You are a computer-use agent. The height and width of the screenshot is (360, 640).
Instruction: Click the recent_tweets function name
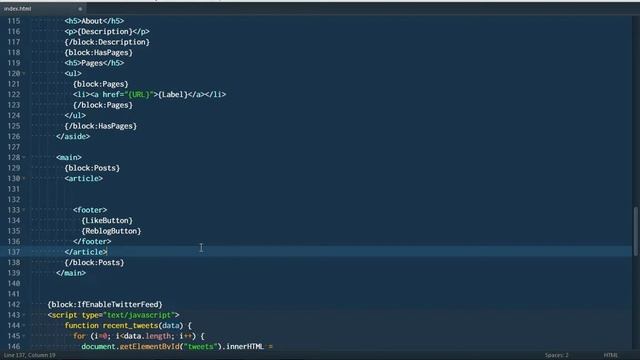(130, 326)
